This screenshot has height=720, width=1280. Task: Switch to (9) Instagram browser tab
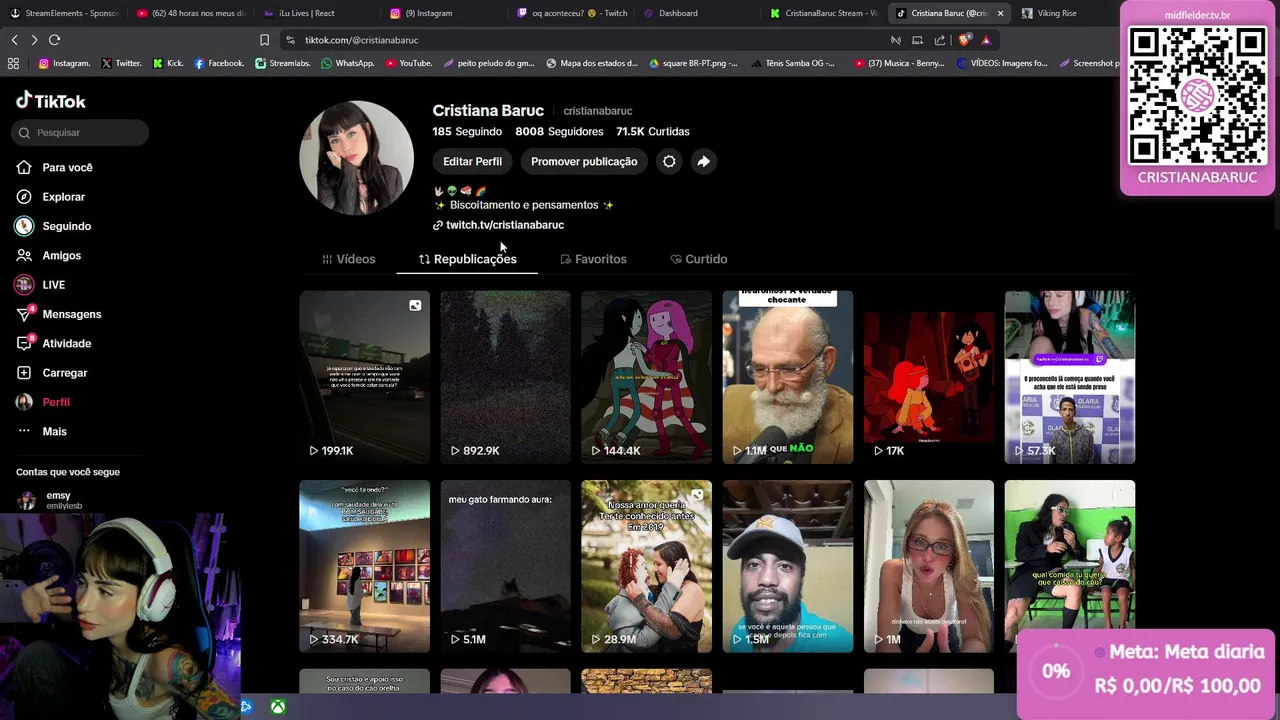443,13
